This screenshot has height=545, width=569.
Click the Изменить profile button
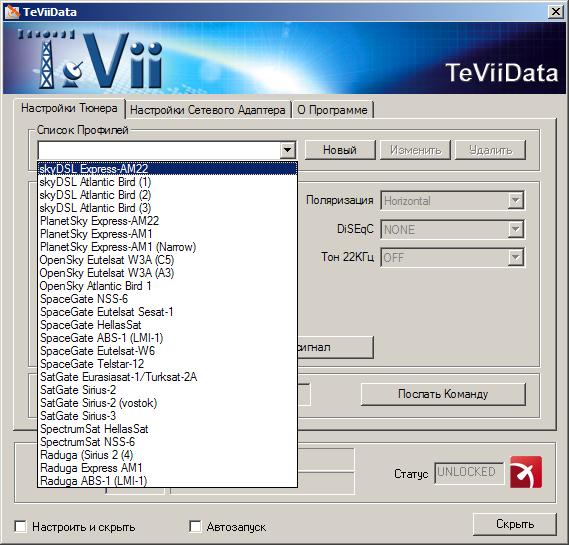click(416, 150)
